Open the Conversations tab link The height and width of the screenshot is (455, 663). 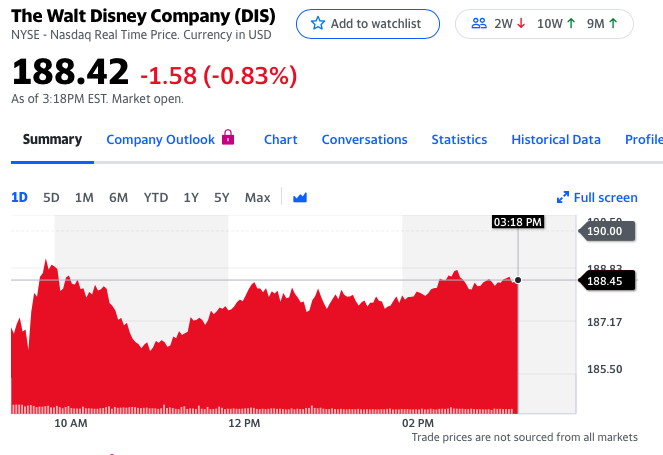coord(364,139)
